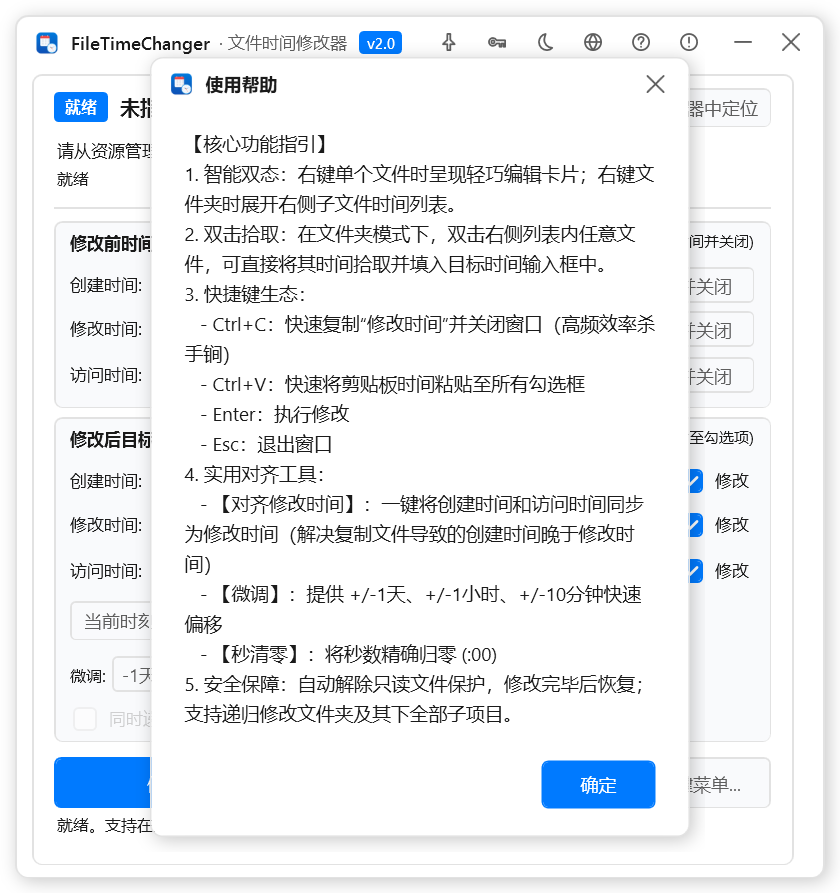Click the v2.0 version badge
Viewport: 840px width, 893px height.
click(x=380, y=43)
